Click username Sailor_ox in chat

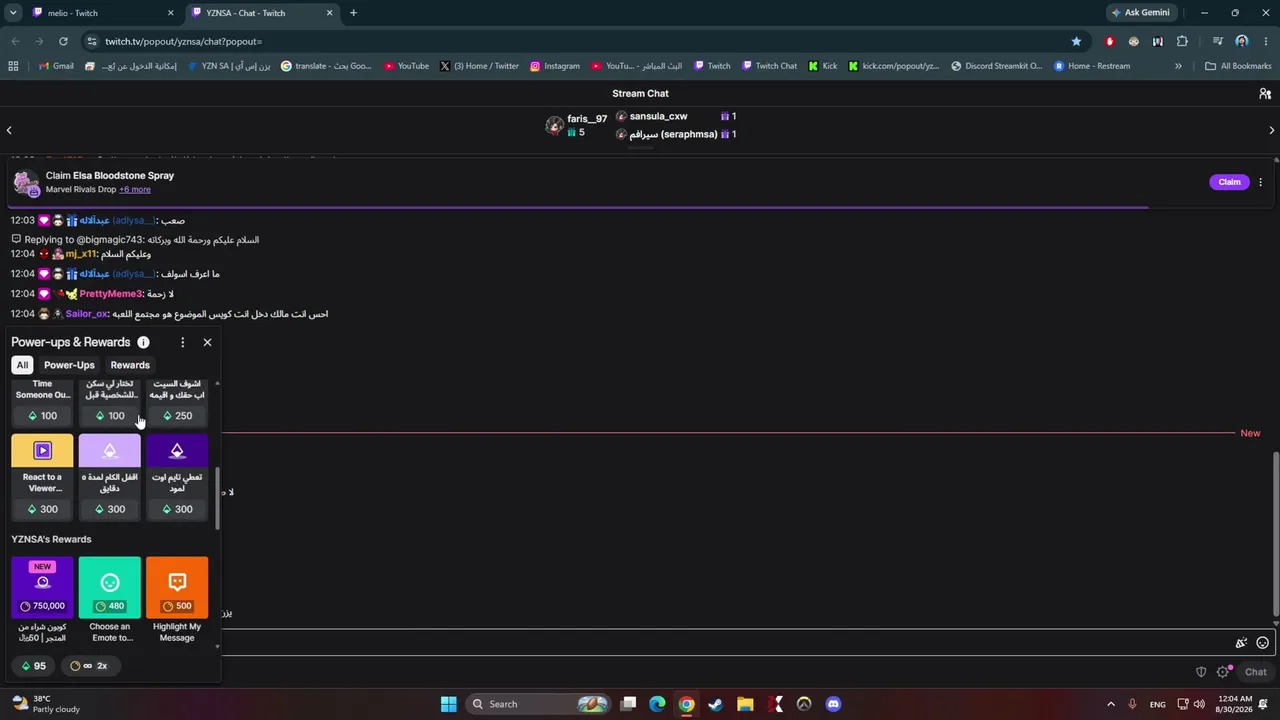pyautogui.click(x=86, y=314)
